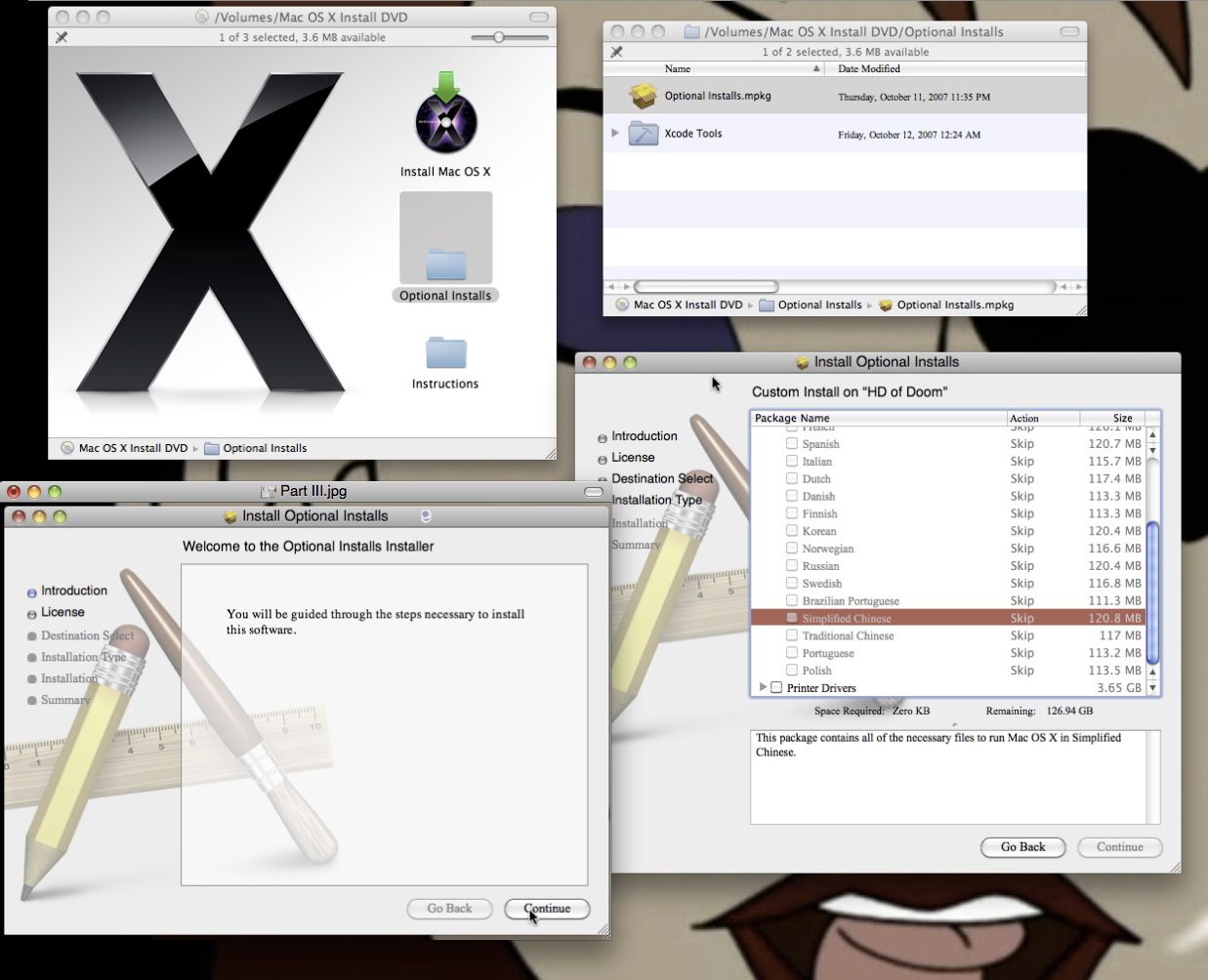
Task: Click Date Modified column header
Action: click(955, 68)
